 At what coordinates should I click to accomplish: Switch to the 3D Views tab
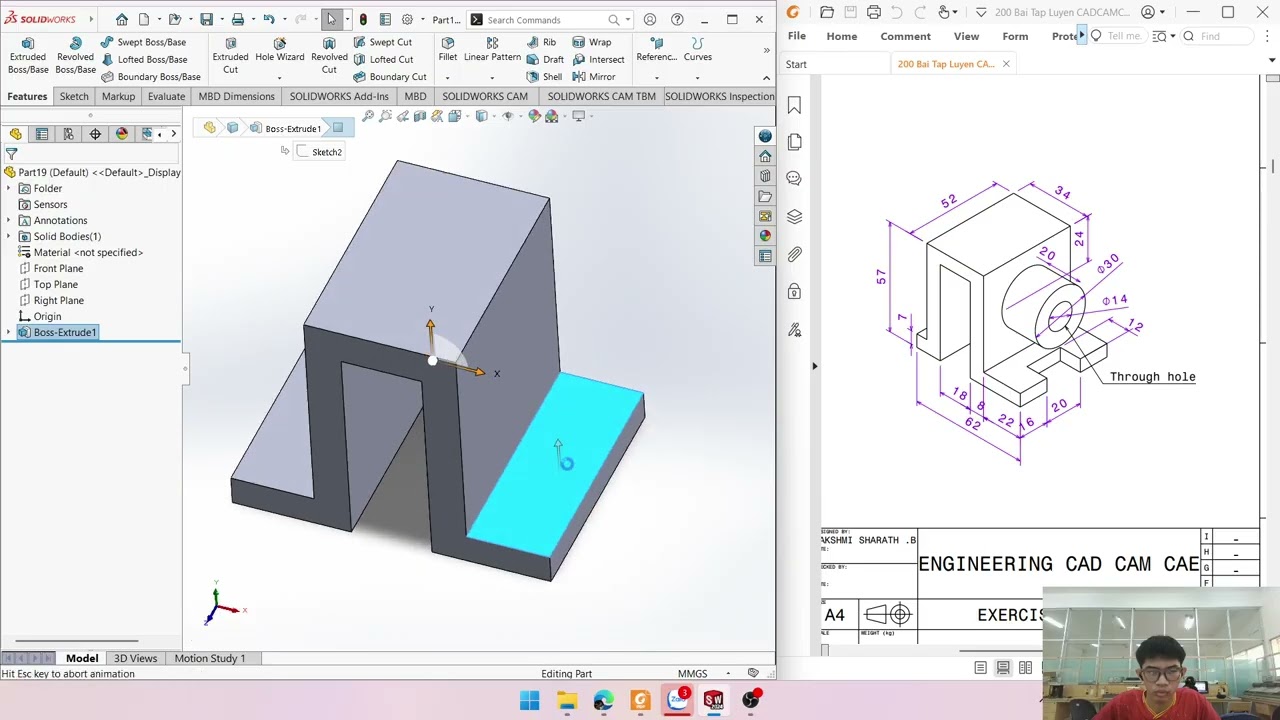[135, 658]
